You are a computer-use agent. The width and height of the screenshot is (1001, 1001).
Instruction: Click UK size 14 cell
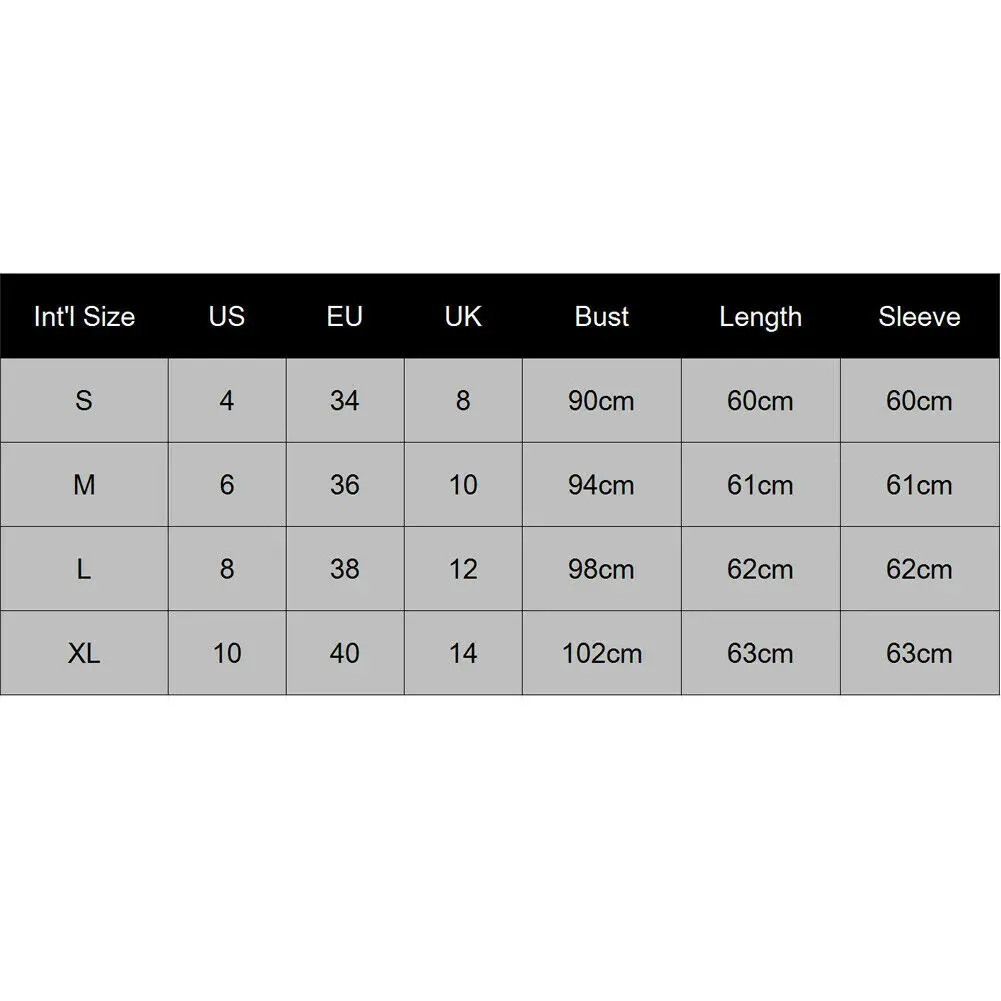pos(463,653)
